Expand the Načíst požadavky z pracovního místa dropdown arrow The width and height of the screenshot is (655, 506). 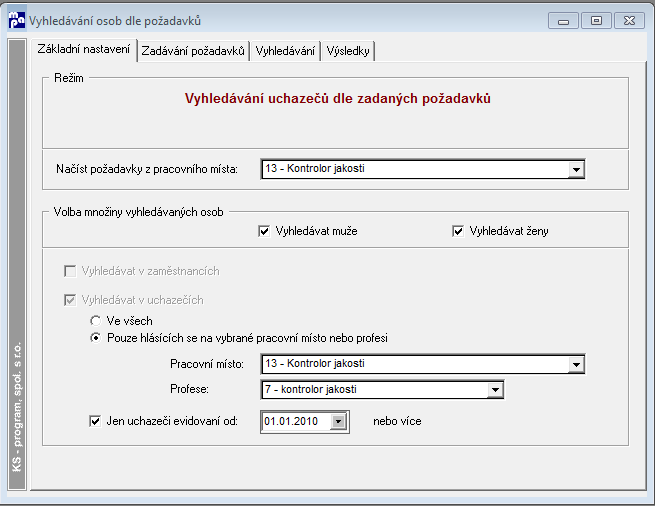tap(576, 169)
